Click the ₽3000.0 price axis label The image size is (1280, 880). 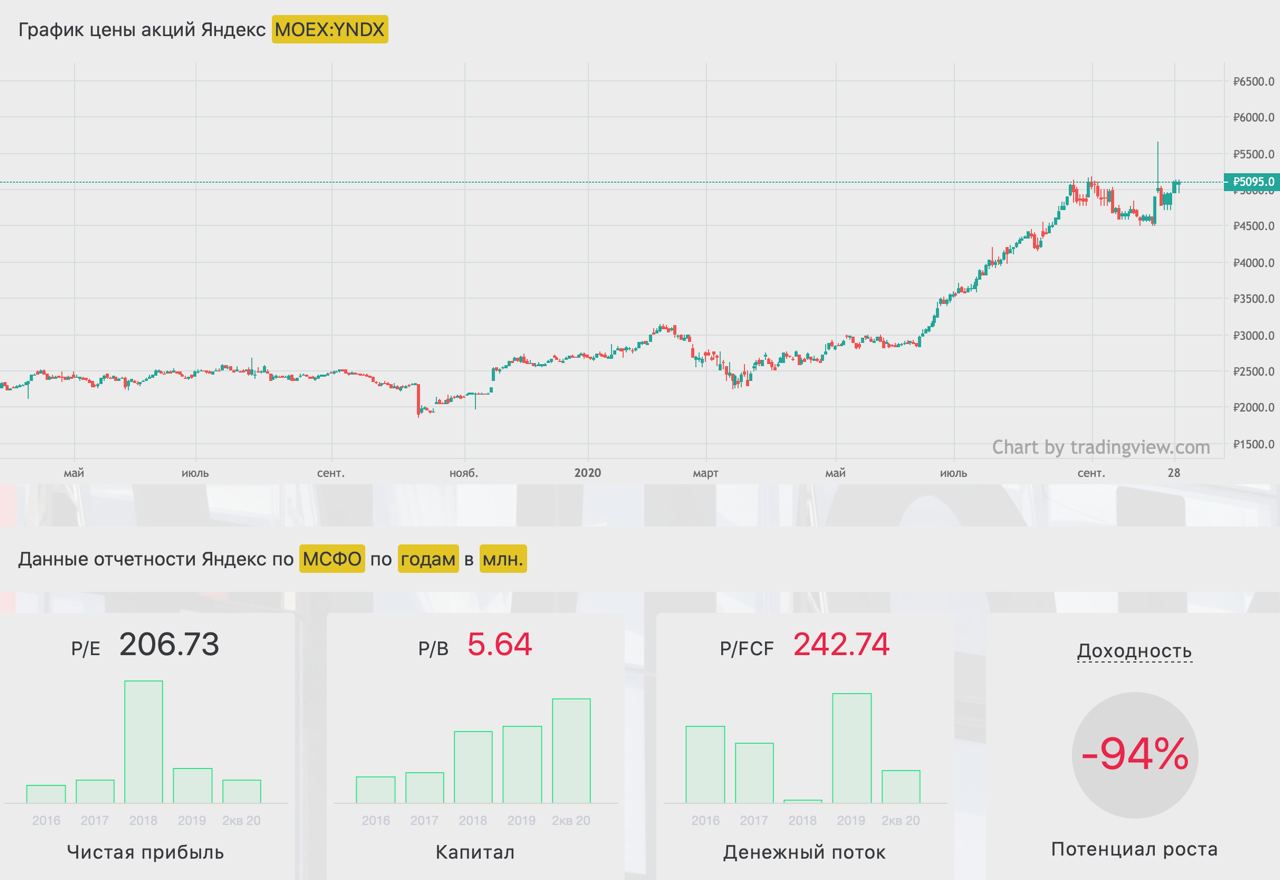coord(1253,335)
